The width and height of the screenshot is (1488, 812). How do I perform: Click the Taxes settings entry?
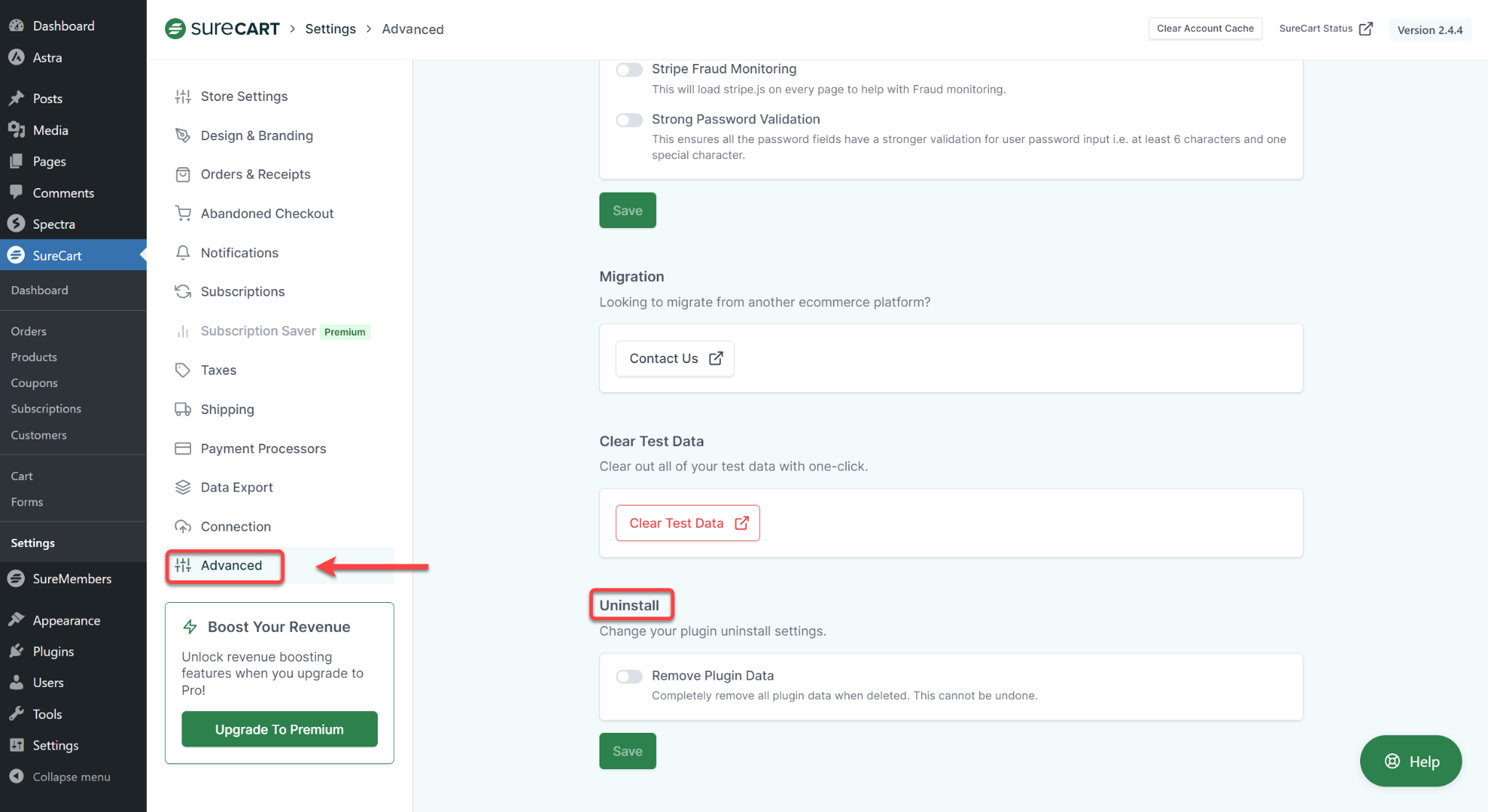coord(218,370)
